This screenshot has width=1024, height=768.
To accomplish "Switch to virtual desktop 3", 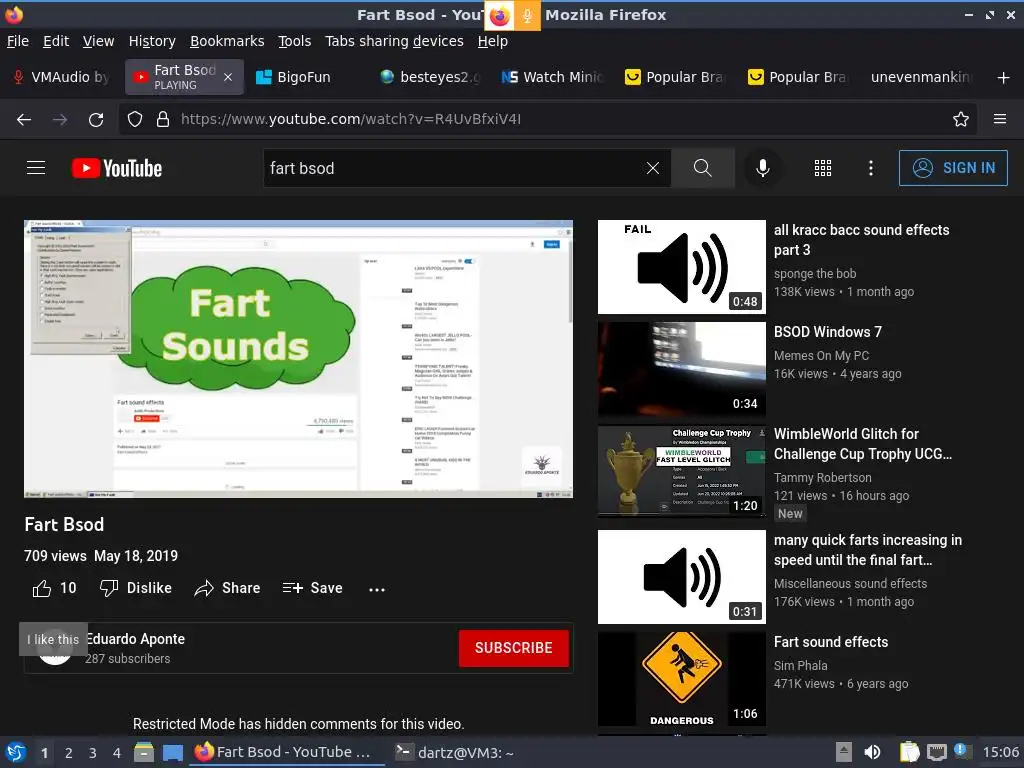I will (93, 753).
